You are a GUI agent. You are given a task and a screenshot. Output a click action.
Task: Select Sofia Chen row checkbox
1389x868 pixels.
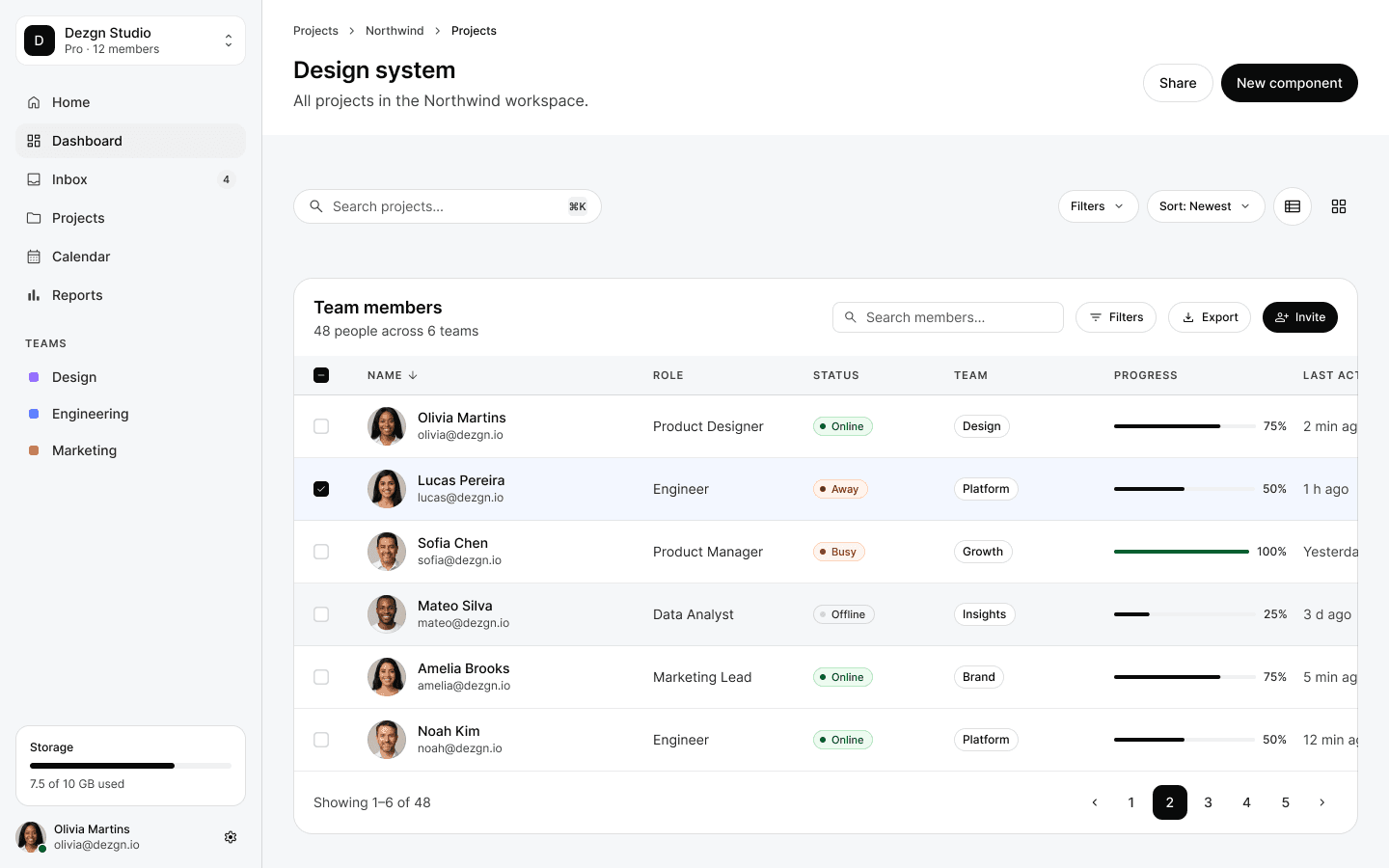[x=321, y=552]
